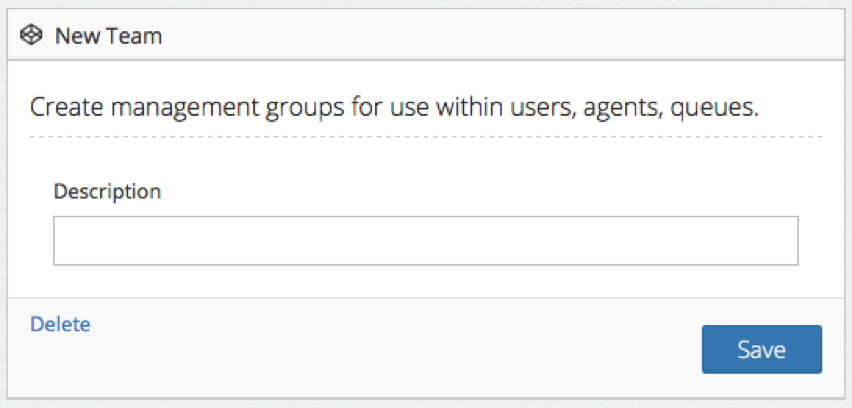852x408 pixels.
Task: Click the white area beneath the Description box
Action: pos(425,281)
